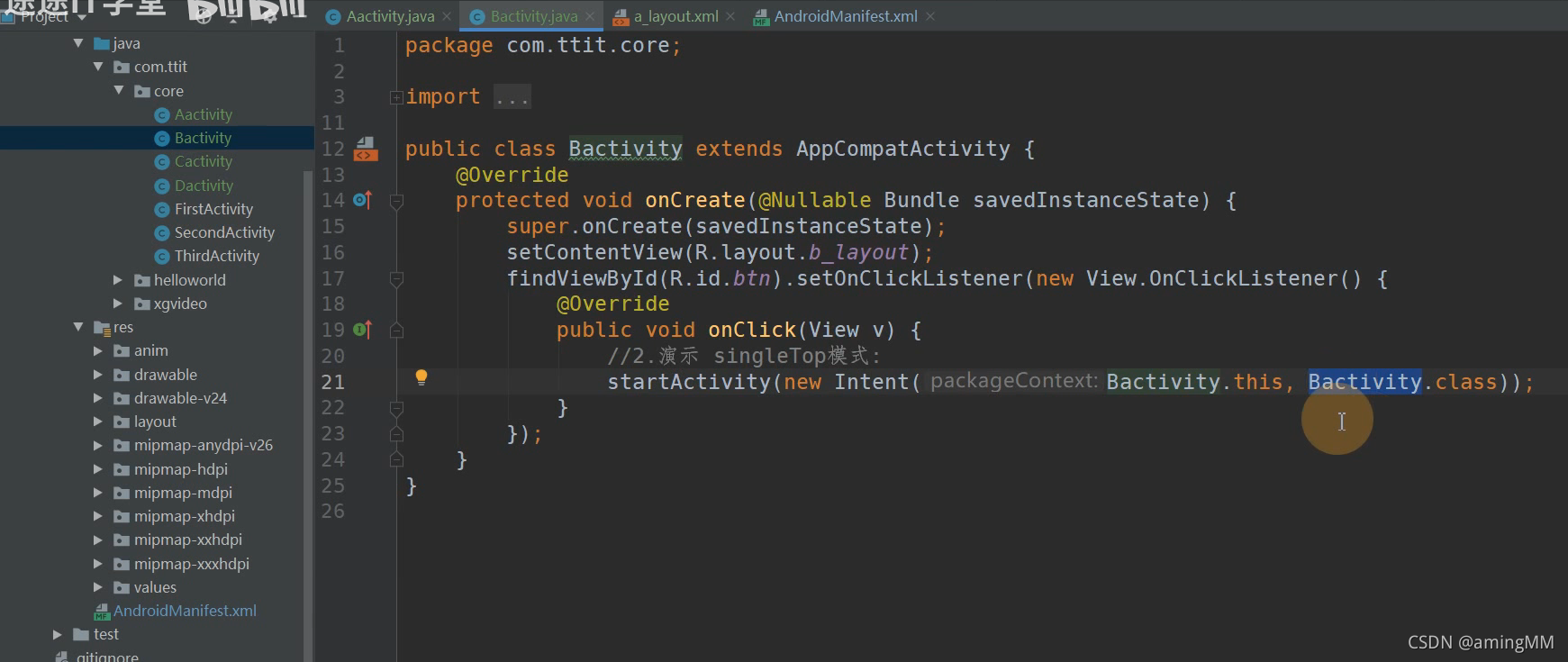The width and height of the screenshot is (1568, 662).
Task: Expand the helloworld package
Action: (x=118, y=280)
